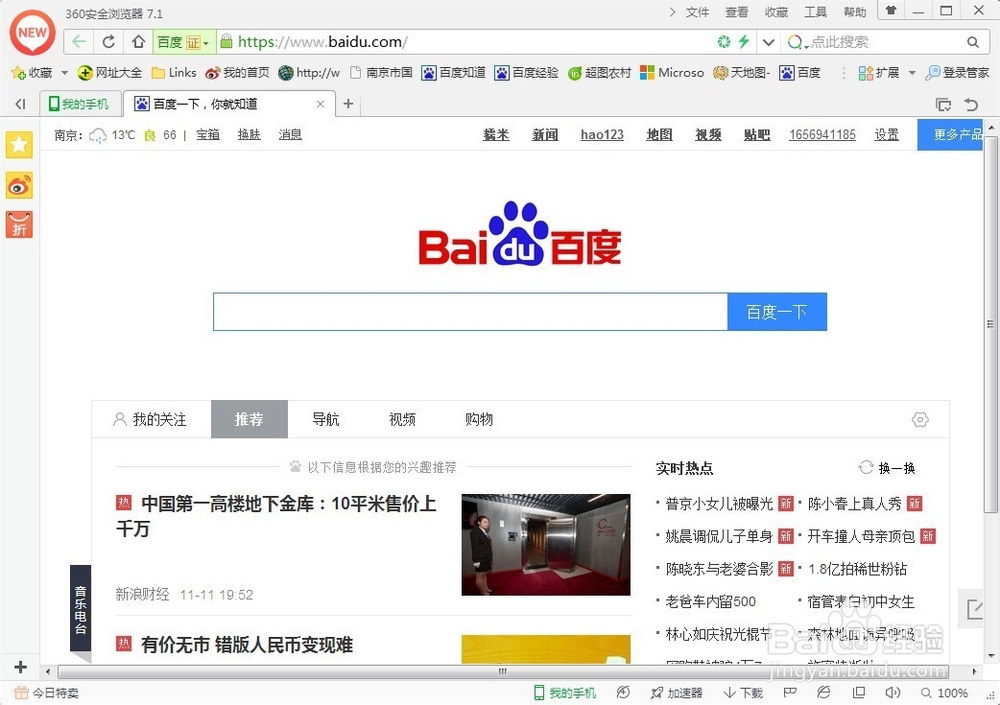Open the 查看 menu
The width and height of the screenshot is (1000, 705).
(x=737, y=12)
